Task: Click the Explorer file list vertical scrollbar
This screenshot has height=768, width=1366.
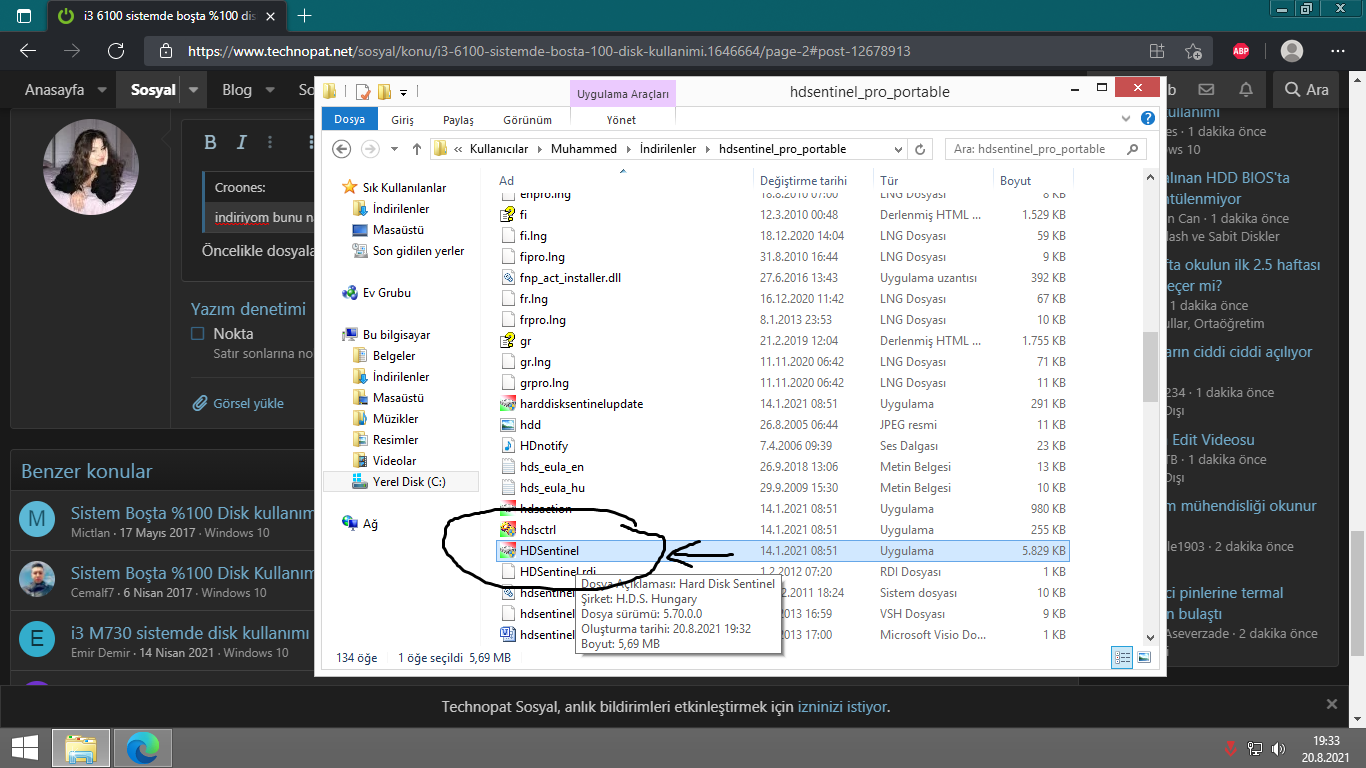Action: tap(1150, 368)
